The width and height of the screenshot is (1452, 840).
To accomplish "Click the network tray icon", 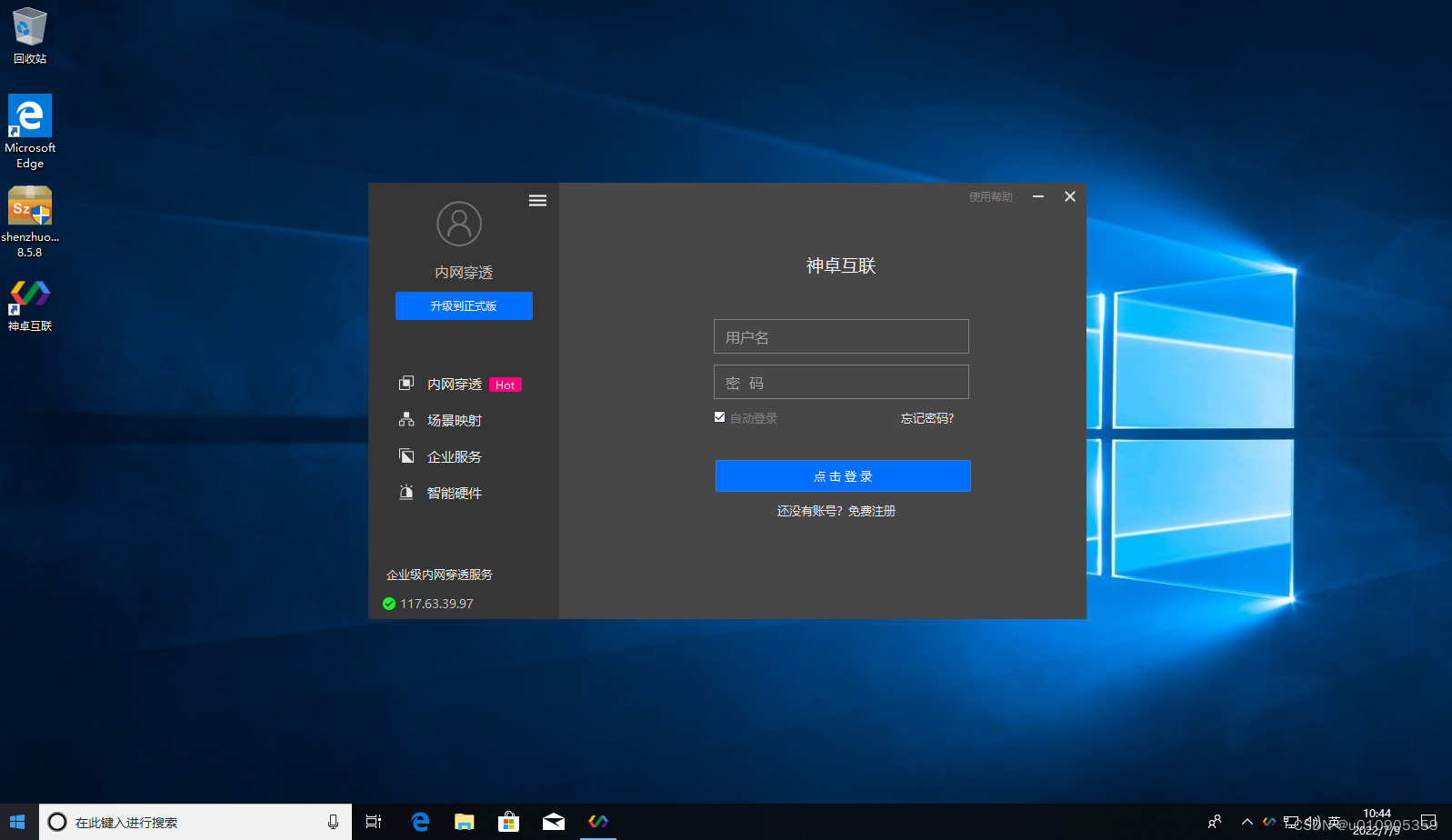I will coord(1291,822).
